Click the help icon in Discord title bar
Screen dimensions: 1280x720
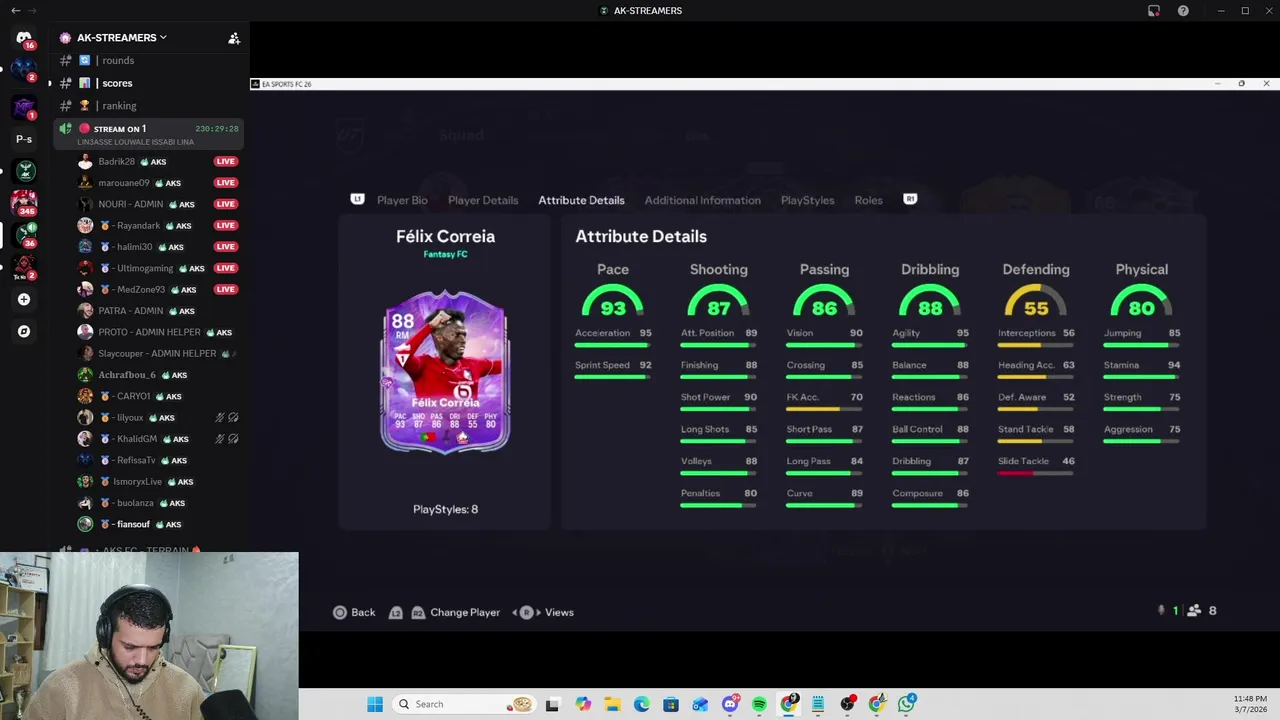(x=1183, y=11)
